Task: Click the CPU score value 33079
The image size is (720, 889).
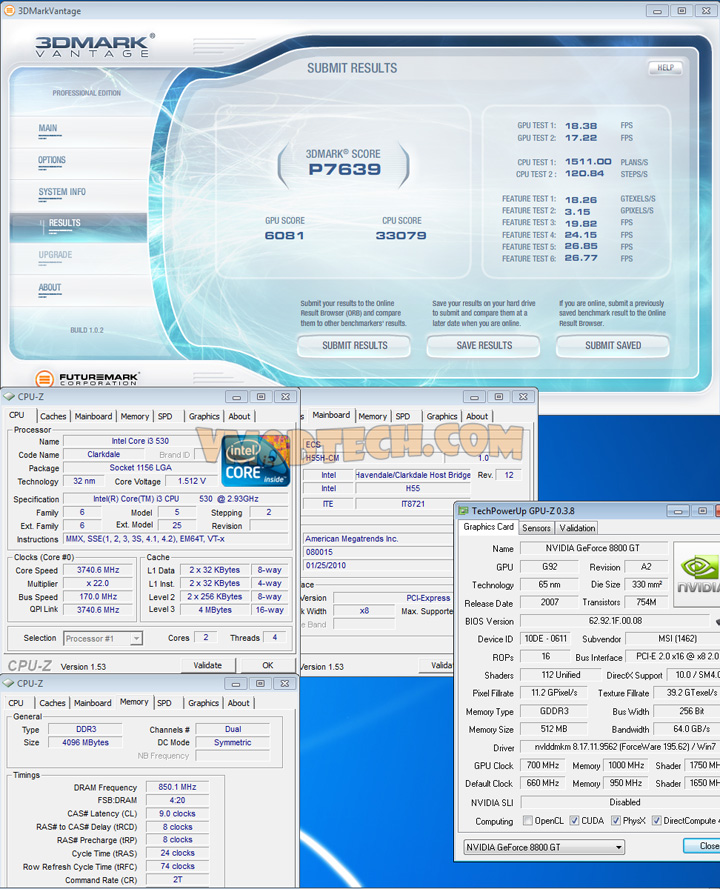Action: pos(401,235)
